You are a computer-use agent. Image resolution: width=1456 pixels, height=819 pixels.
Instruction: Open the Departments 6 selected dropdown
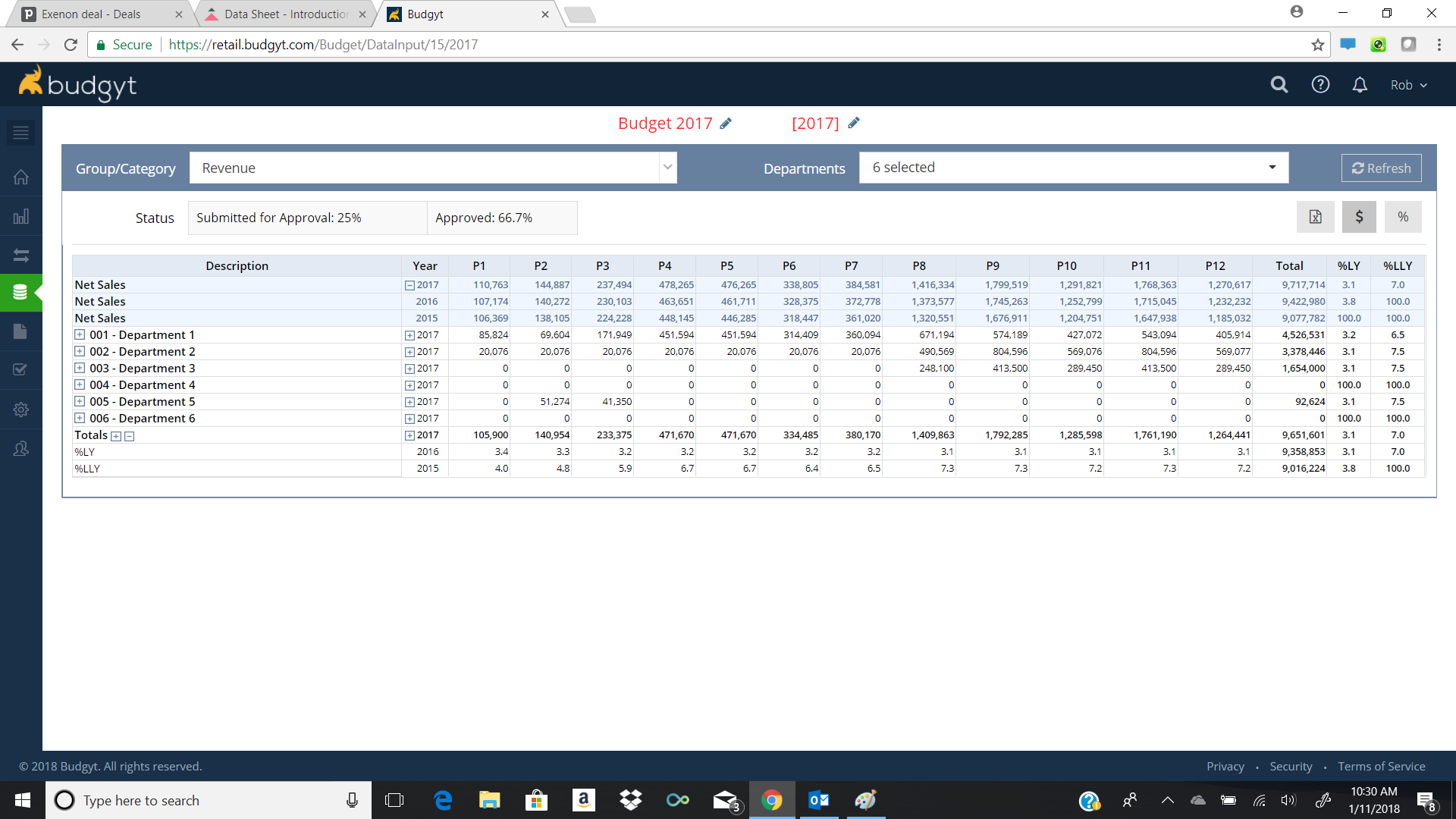click(1073, 168)
